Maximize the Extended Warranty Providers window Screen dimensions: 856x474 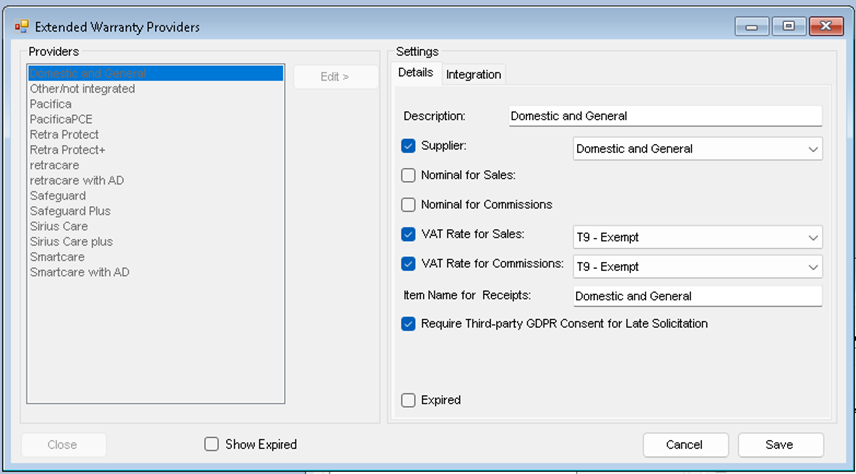click(x=788, y=26)
